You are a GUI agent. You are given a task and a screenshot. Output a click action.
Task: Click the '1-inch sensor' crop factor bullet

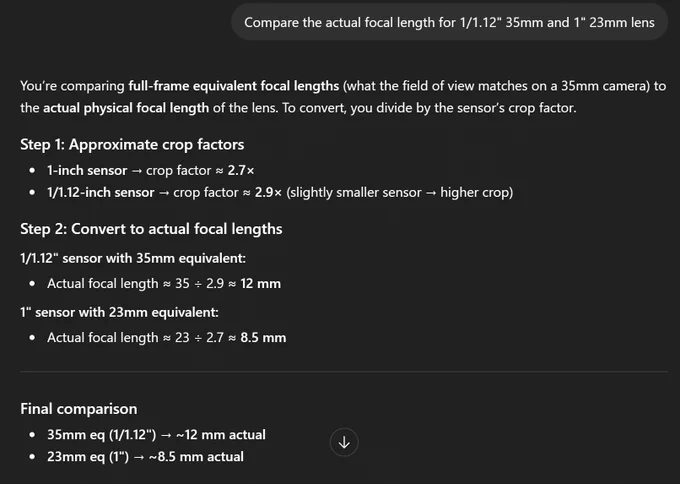[150, 170]
